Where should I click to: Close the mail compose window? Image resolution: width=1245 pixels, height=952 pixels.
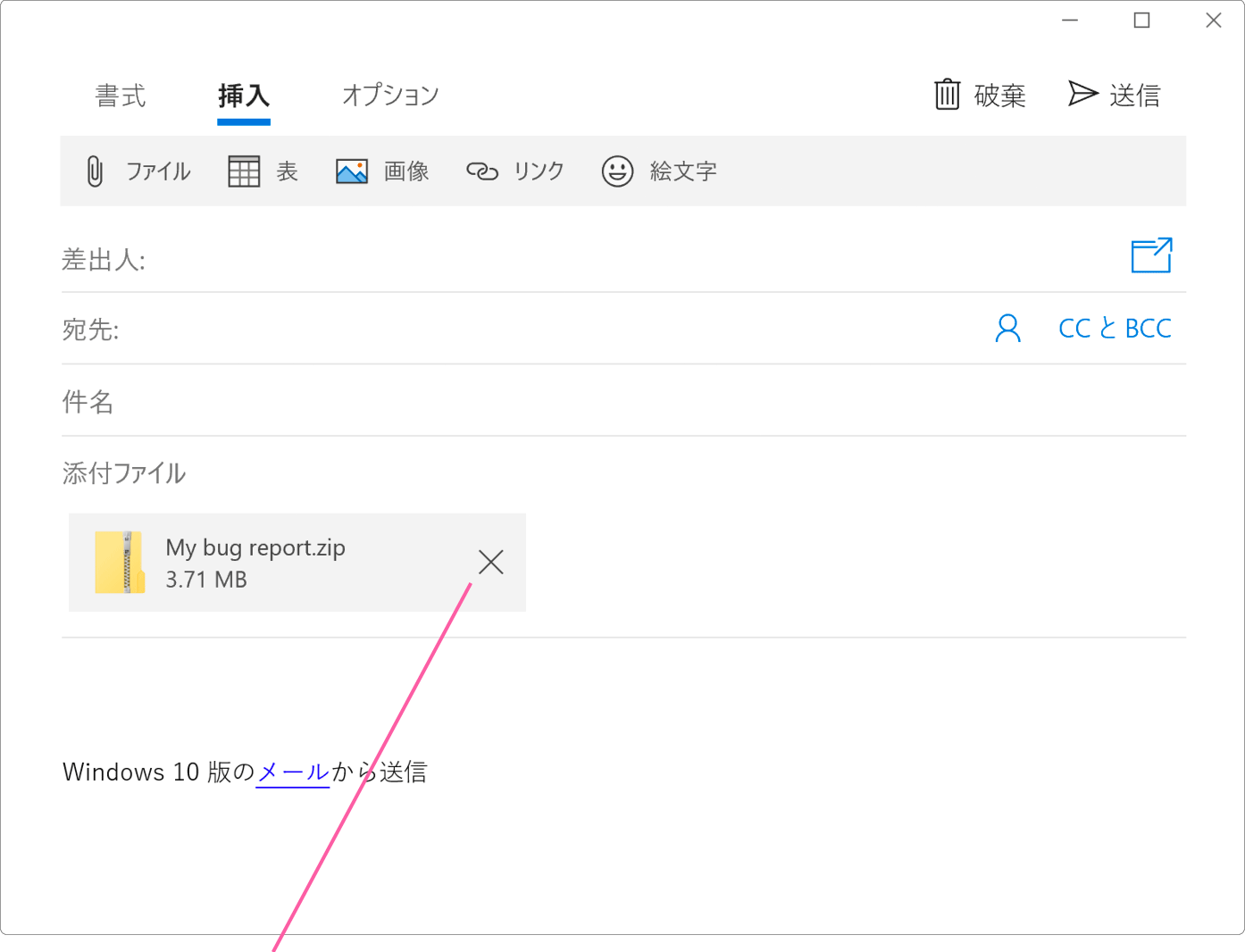click(1213, 21)
